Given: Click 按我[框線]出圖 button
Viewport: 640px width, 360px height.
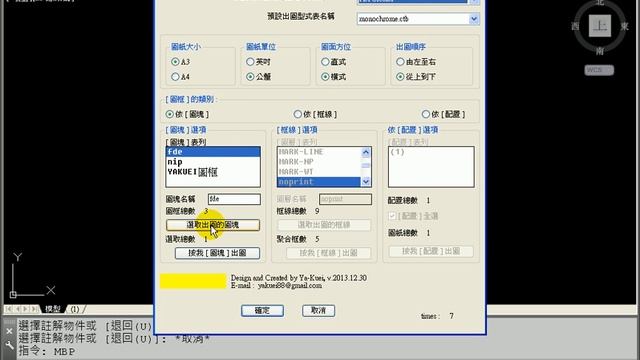Looking at the screenshot, I should coord(329,253).
